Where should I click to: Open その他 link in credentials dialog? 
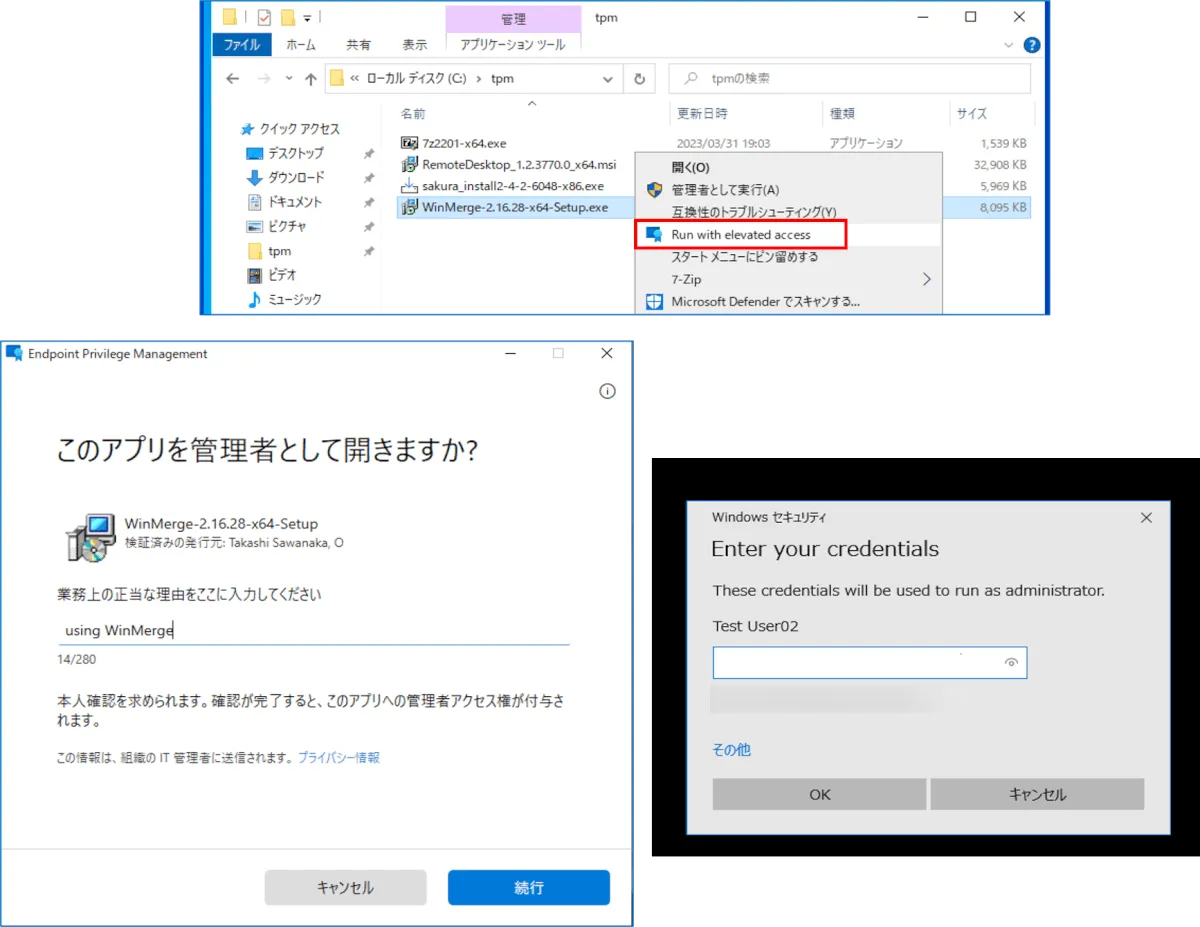pos(731,749)
